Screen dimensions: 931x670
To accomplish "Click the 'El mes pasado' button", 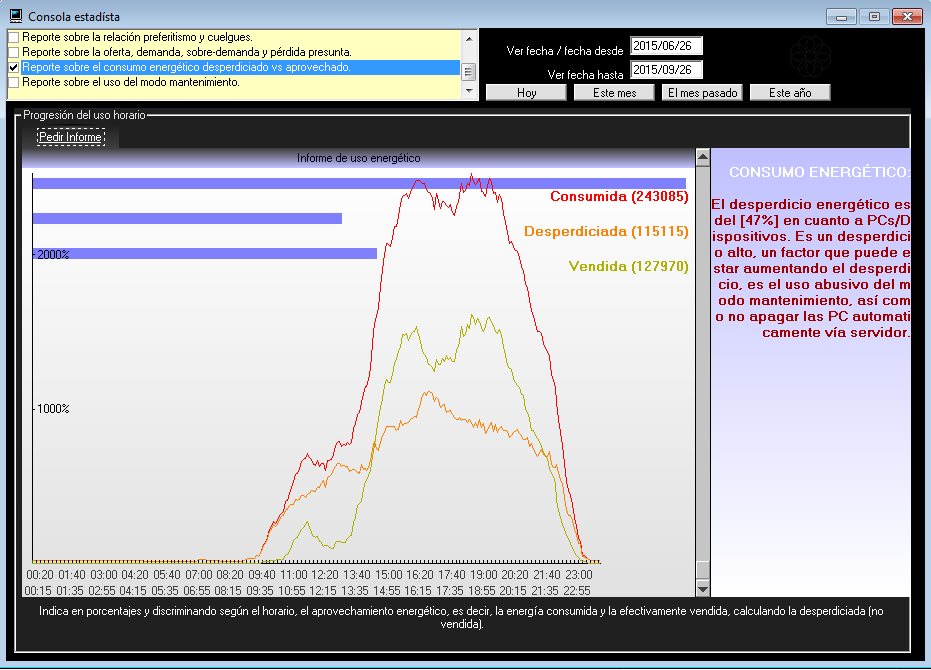I will (x=702, y=93).
